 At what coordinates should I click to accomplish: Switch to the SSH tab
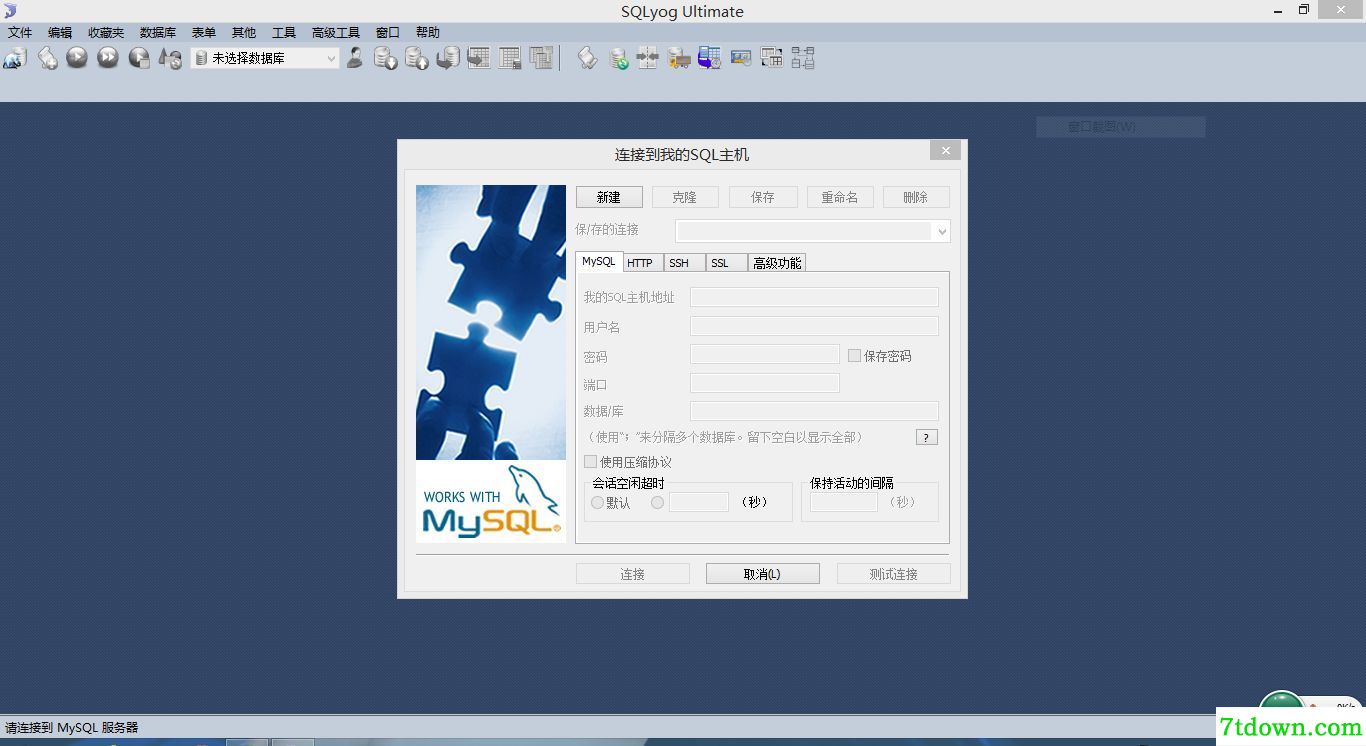click(x=682, y=263)
